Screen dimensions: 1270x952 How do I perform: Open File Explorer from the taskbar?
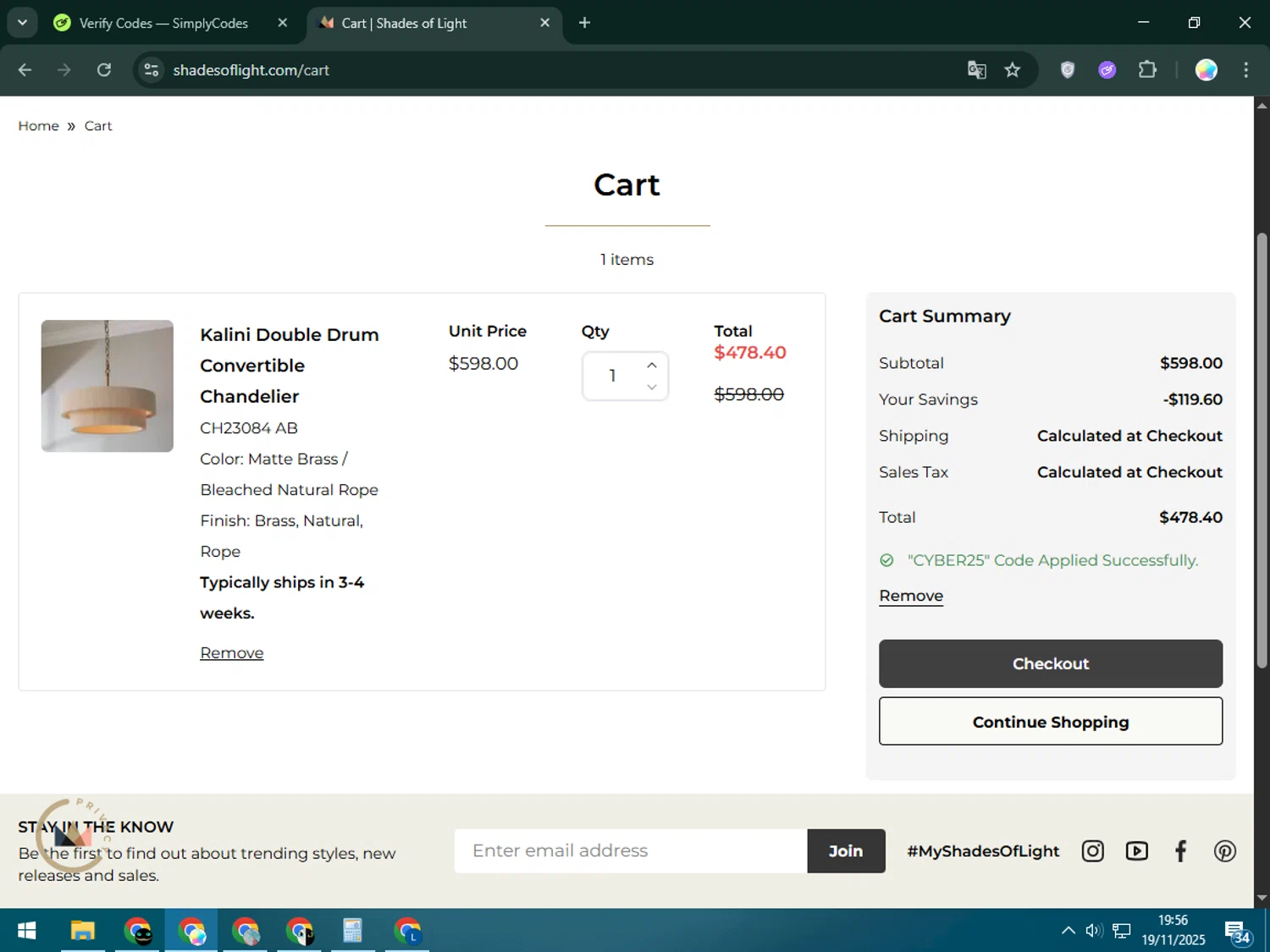(x=82, y=931)
